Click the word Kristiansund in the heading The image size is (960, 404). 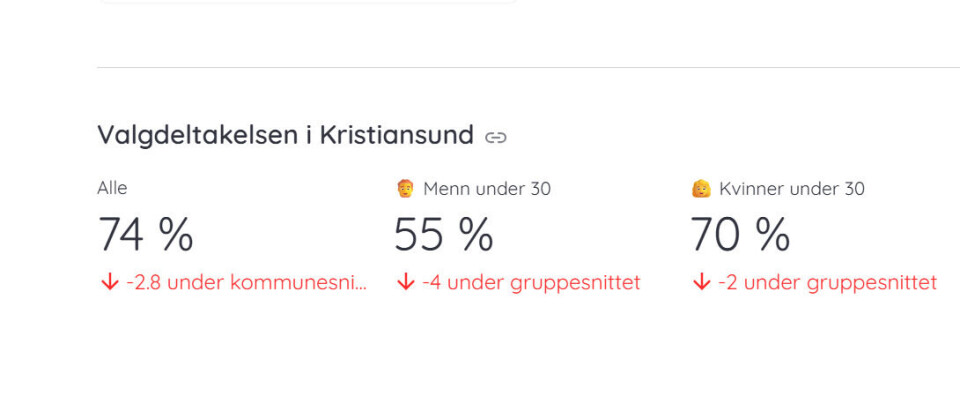[x=397, y=135]
